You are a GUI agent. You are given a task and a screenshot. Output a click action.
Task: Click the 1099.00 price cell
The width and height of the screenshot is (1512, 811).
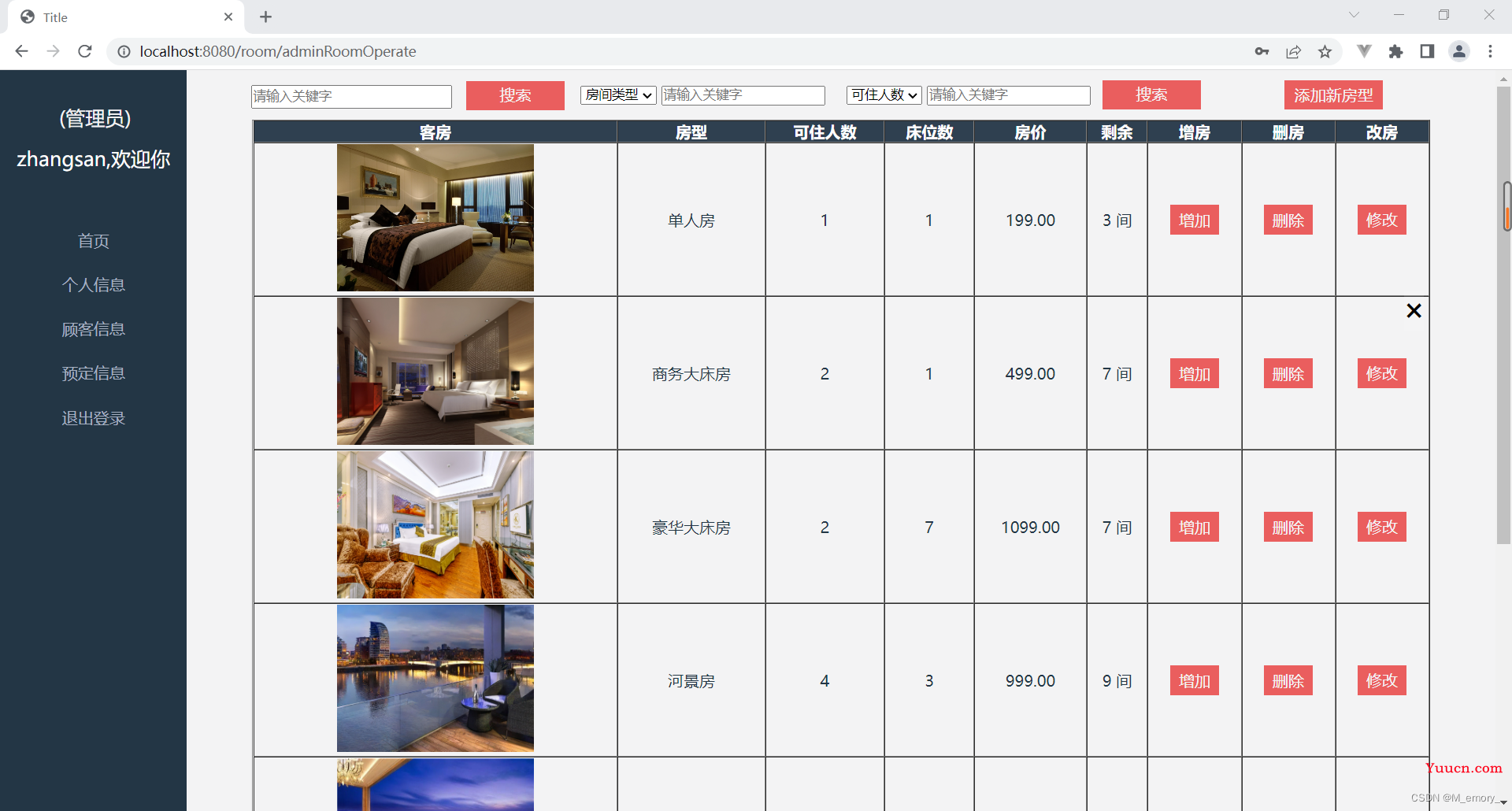pyautogui.click(x=1030, y=527)
